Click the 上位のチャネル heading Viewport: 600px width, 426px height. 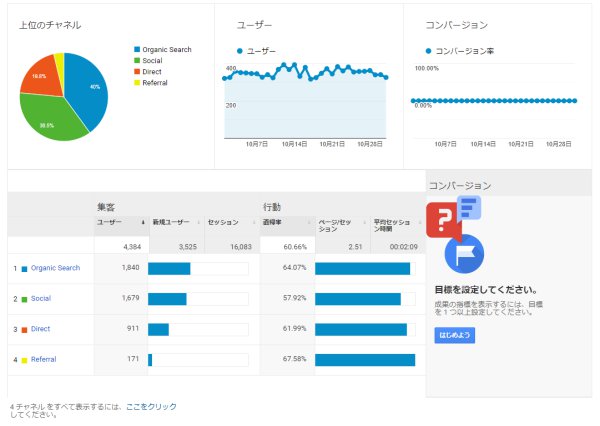[50, 25]
